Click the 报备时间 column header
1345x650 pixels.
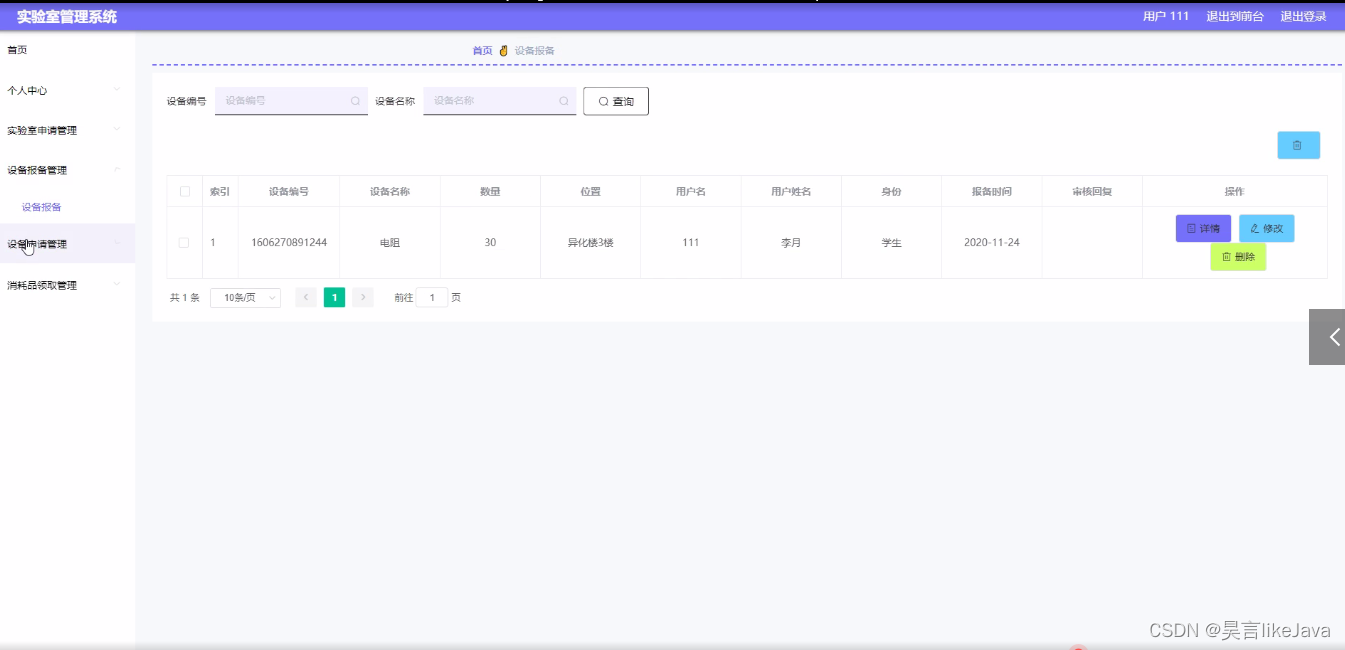coord(992,191)
